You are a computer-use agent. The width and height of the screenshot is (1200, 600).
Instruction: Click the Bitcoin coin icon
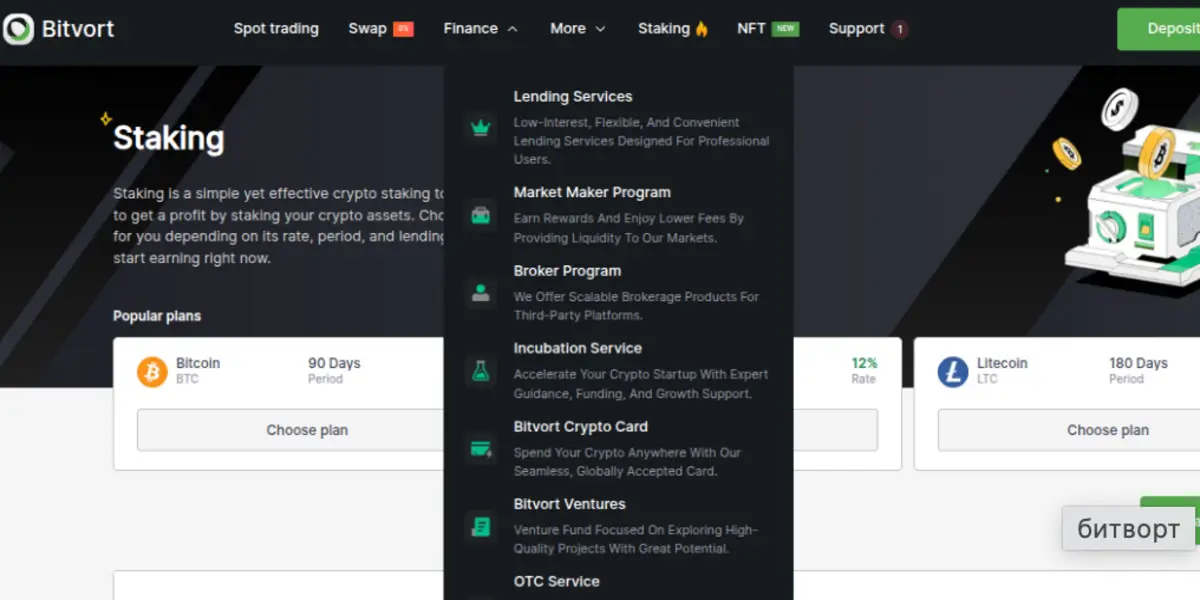153,372
